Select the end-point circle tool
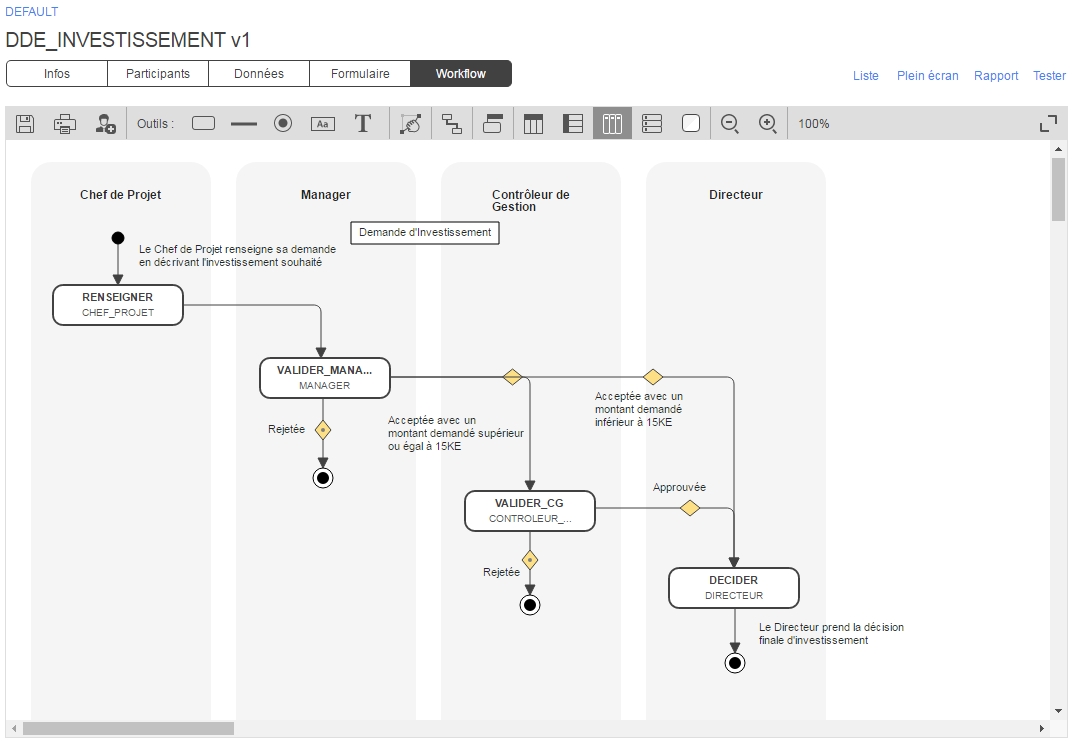This screenshot has width=1072, height=741. [283, 124]
